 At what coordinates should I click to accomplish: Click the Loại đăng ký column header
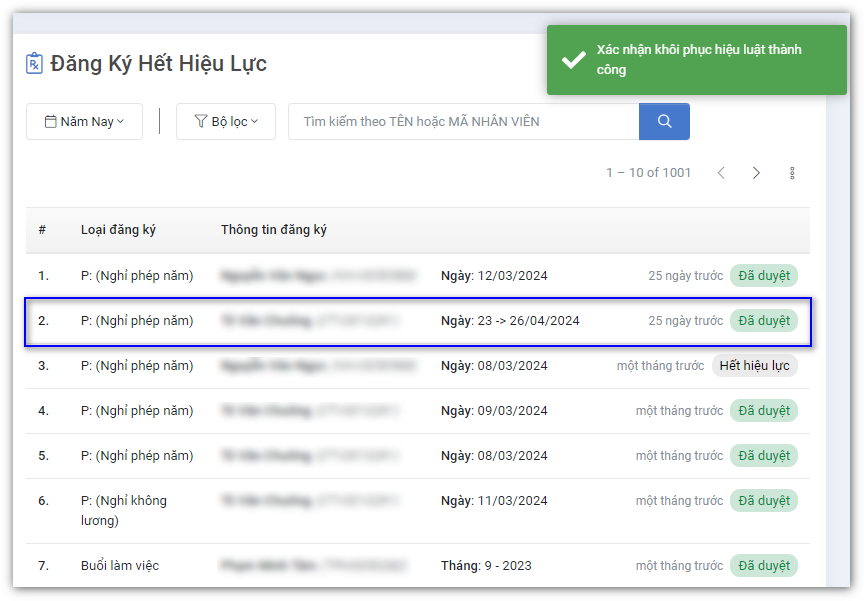[118, 230]
